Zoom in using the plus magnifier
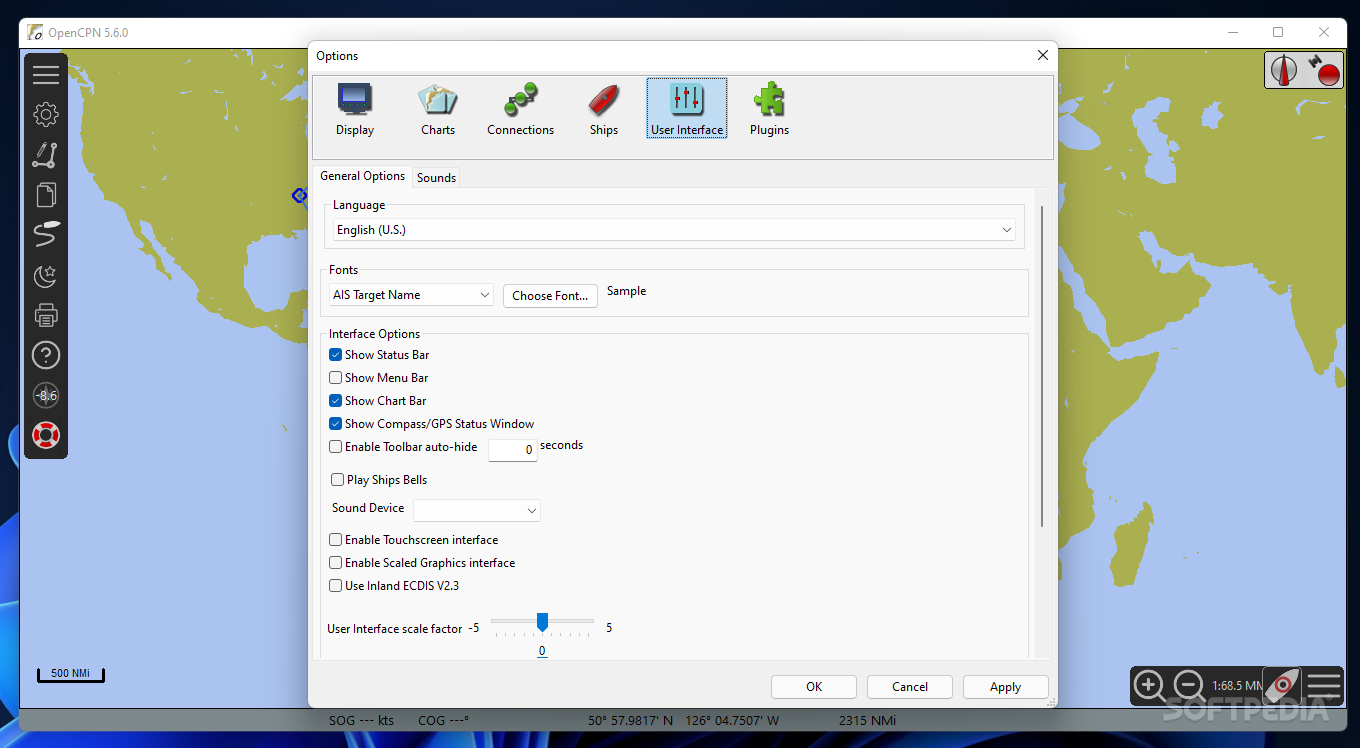The image size is (1360, 748). [1149, 686]
